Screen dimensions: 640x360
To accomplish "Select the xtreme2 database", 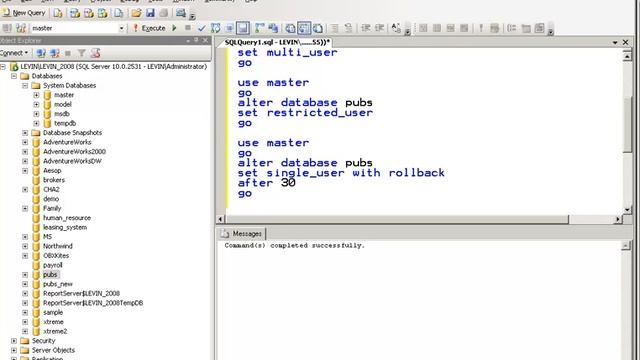I will [55, 331].
